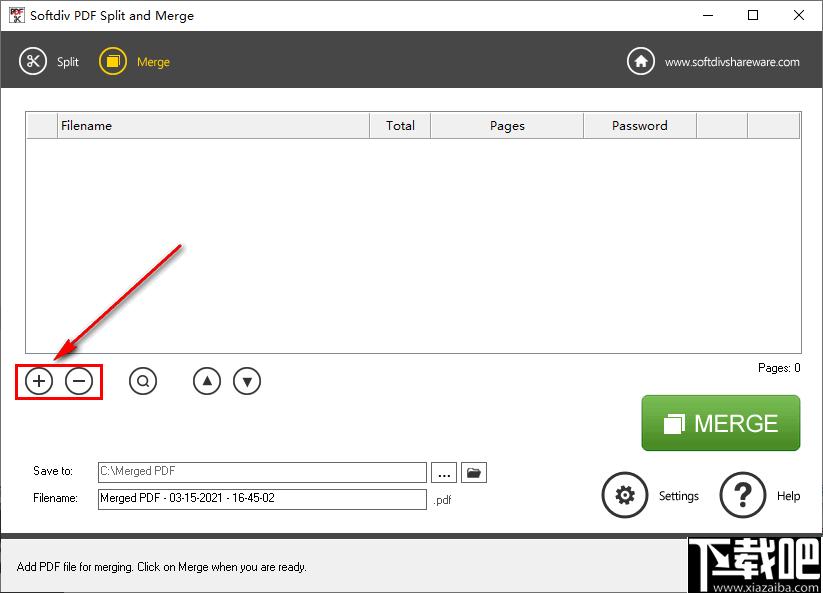Click the Settings label

(679, 496)
